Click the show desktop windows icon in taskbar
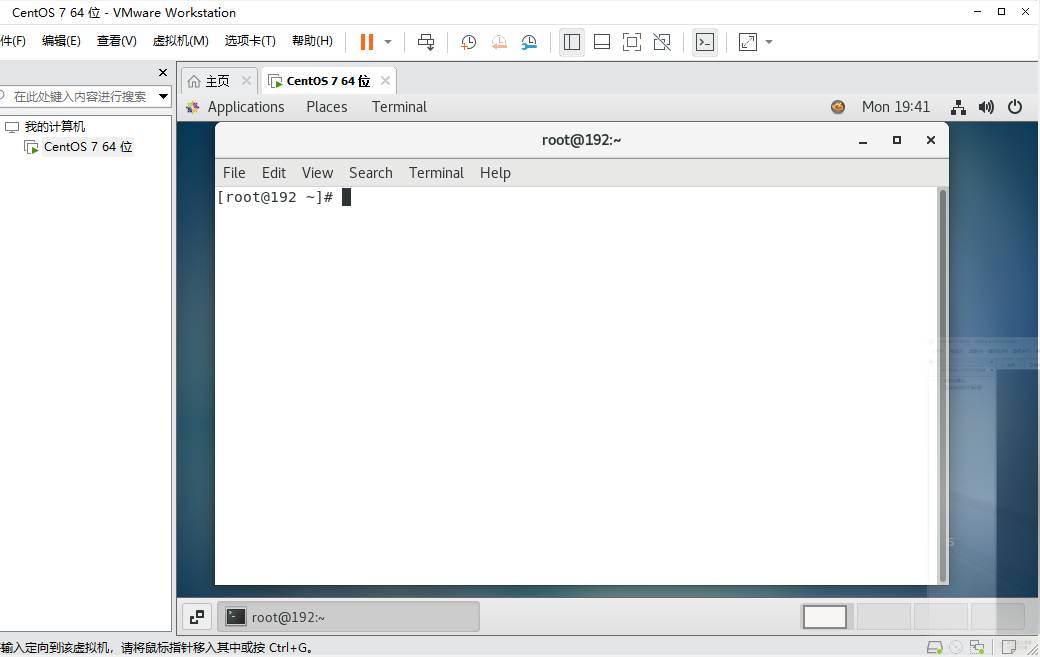The width and height of the screenshot is (1040, 657). (197, 617)
